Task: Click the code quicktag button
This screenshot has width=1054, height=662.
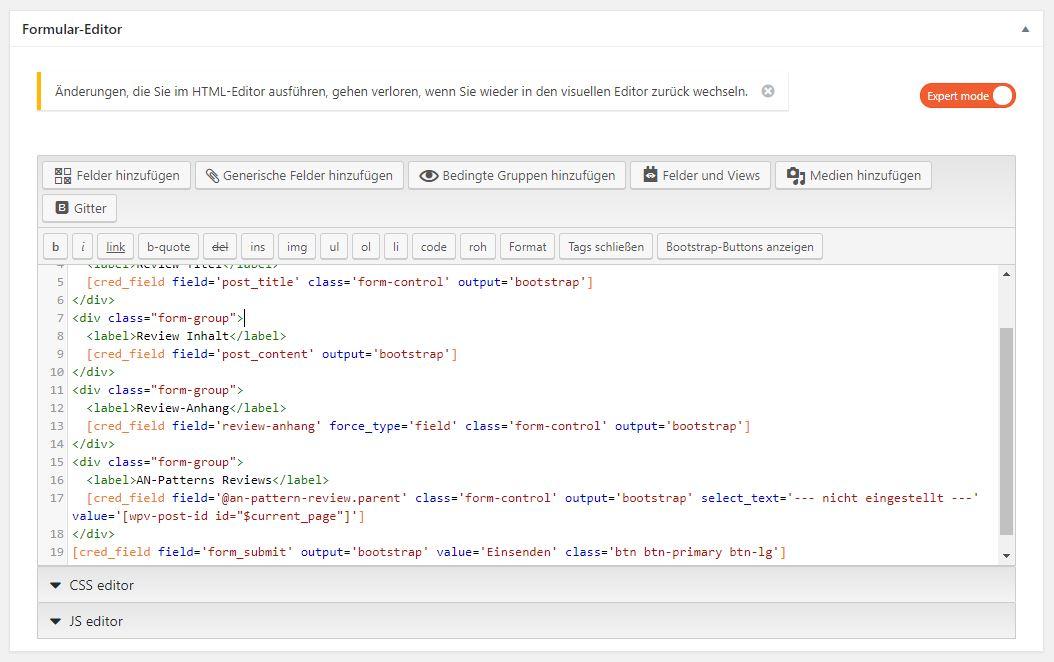Action: [434, 247]
